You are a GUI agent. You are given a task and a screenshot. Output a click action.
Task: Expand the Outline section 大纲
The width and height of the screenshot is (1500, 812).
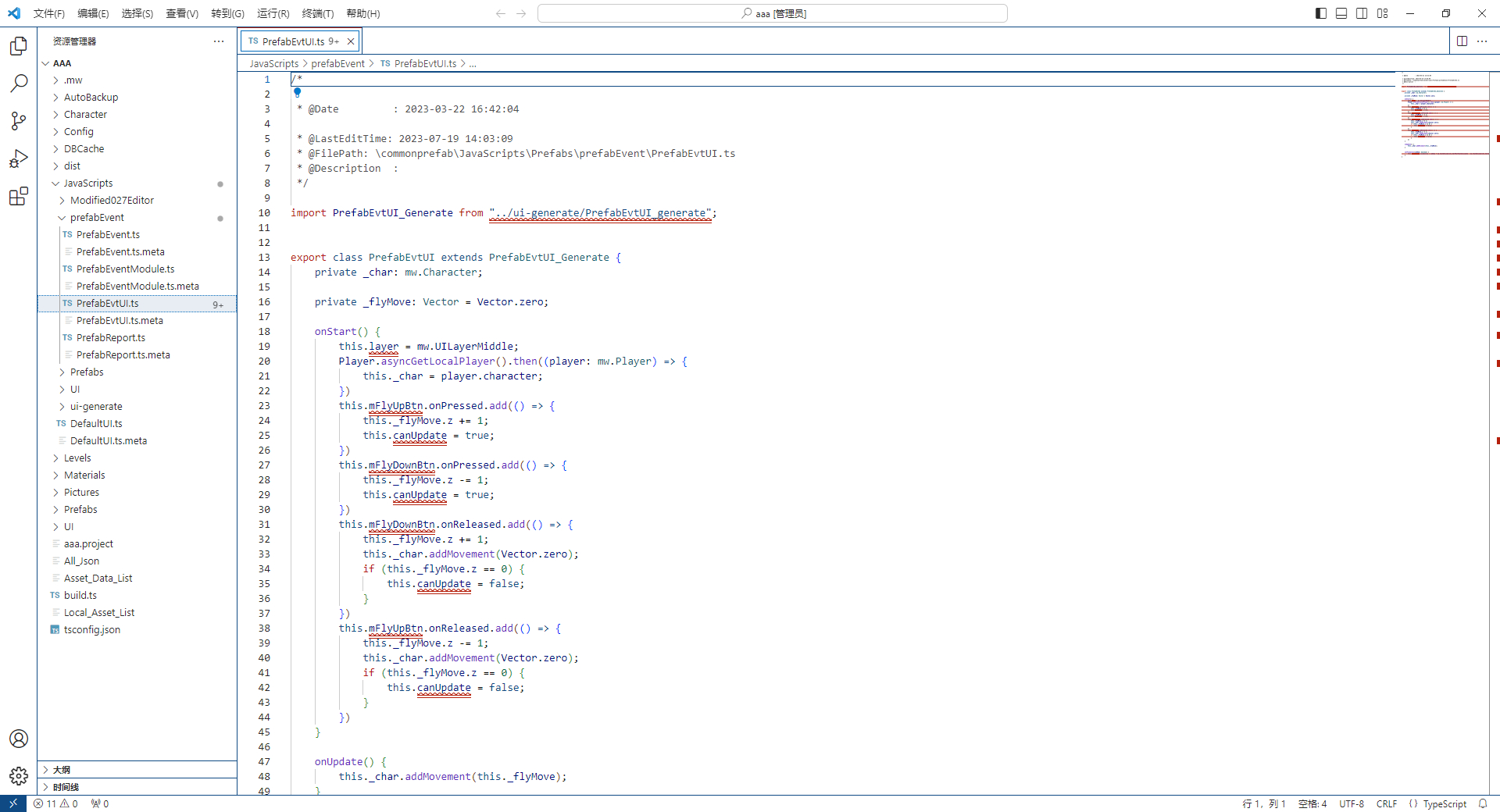click(x=137, y=770)
